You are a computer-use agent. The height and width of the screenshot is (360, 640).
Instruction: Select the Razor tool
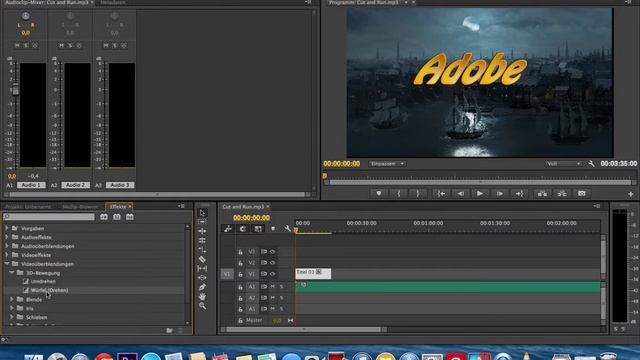tap(202, 259)
